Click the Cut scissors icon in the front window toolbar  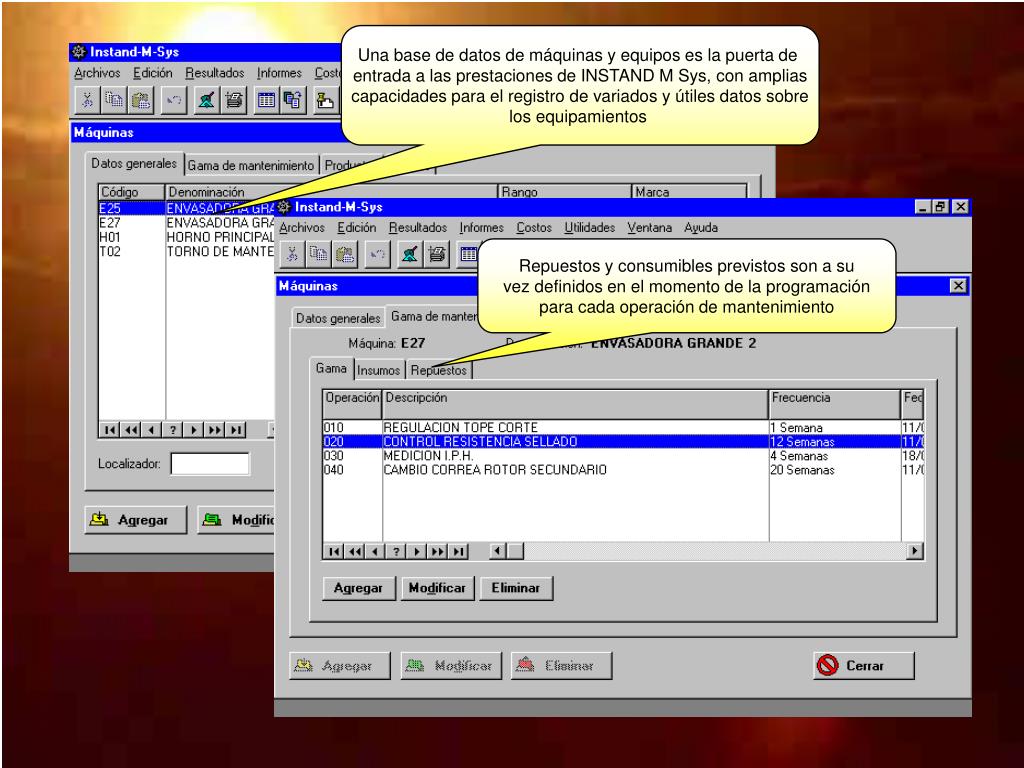pyautogui.click(x=292, y=254)
